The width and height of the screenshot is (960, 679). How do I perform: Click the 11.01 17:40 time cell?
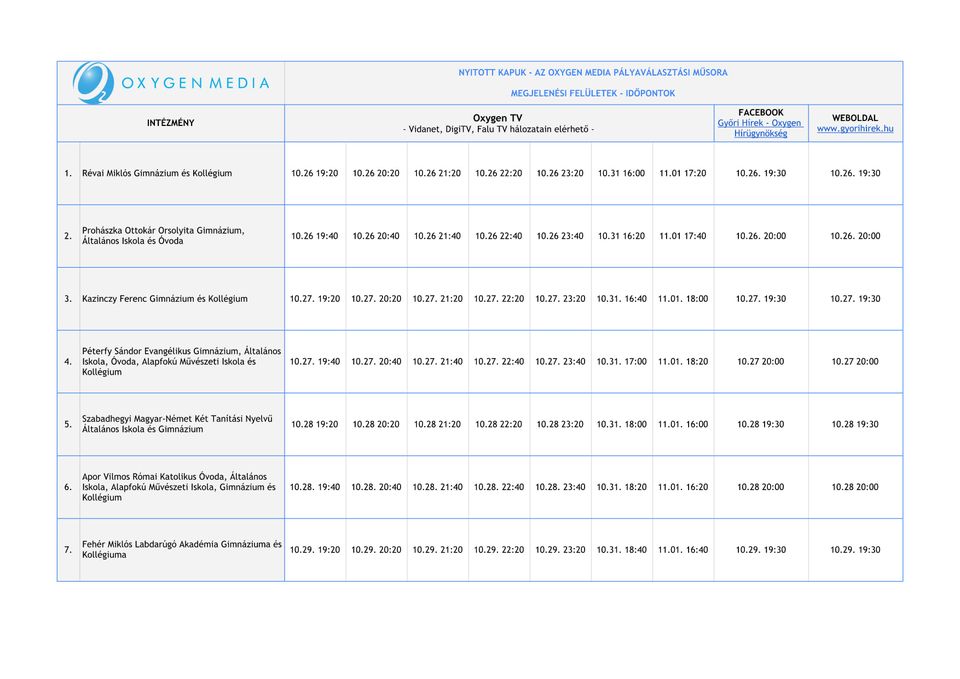click(682, 237)
